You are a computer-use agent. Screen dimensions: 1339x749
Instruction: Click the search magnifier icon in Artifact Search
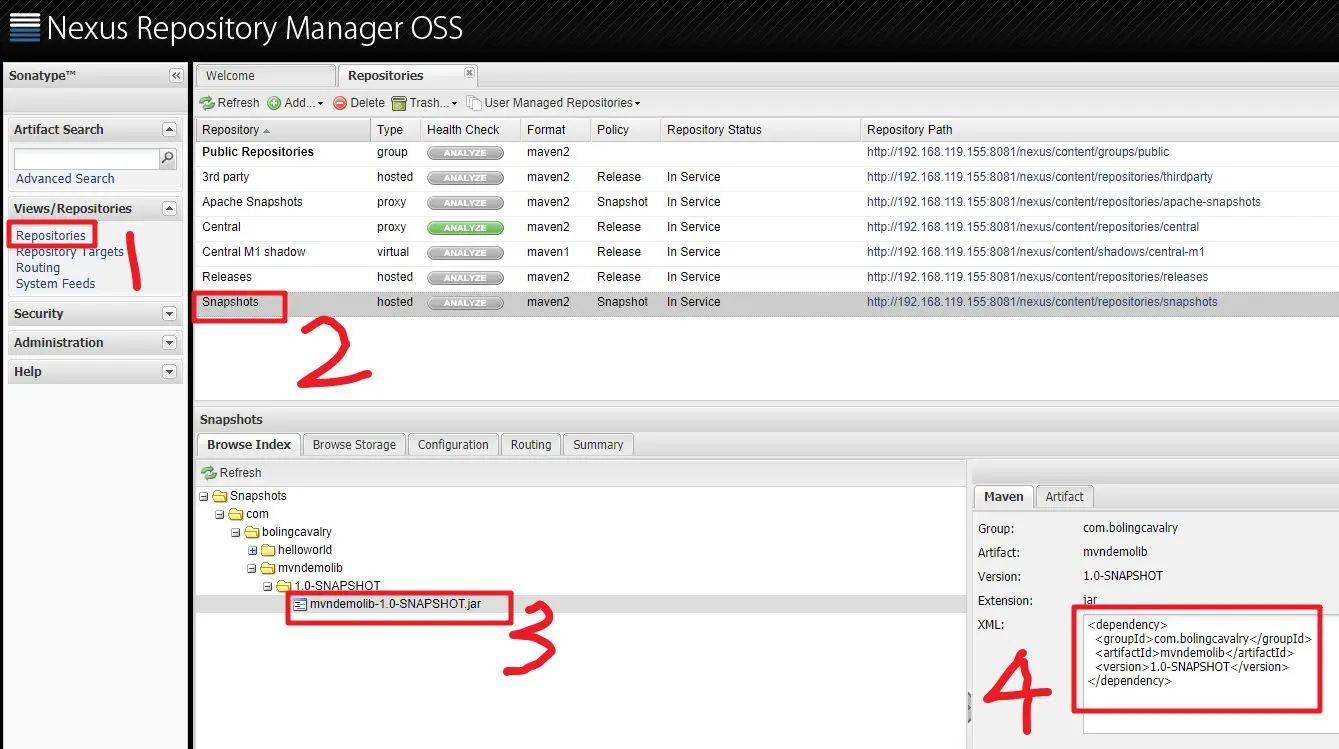click(167, 158)
